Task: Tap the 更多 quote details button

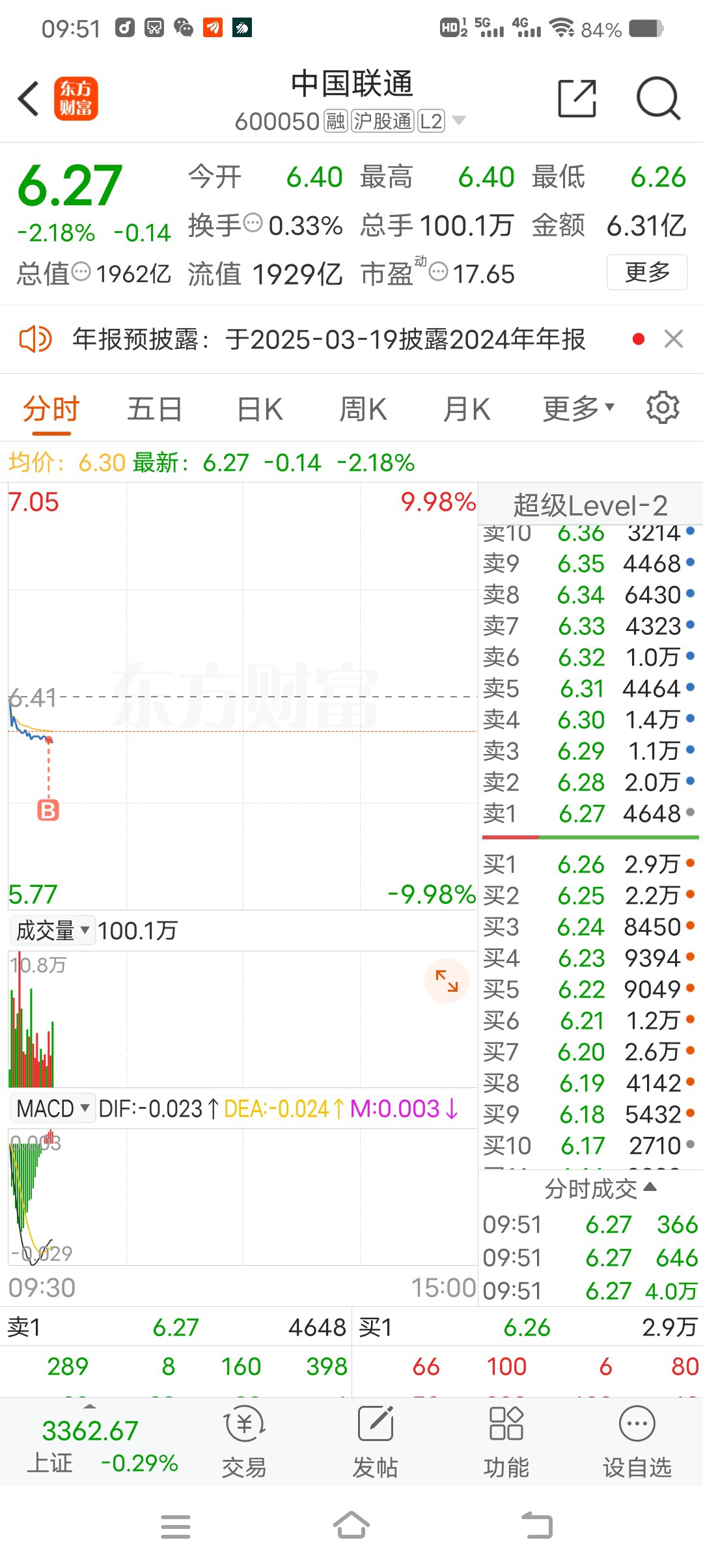Action: 647,272
